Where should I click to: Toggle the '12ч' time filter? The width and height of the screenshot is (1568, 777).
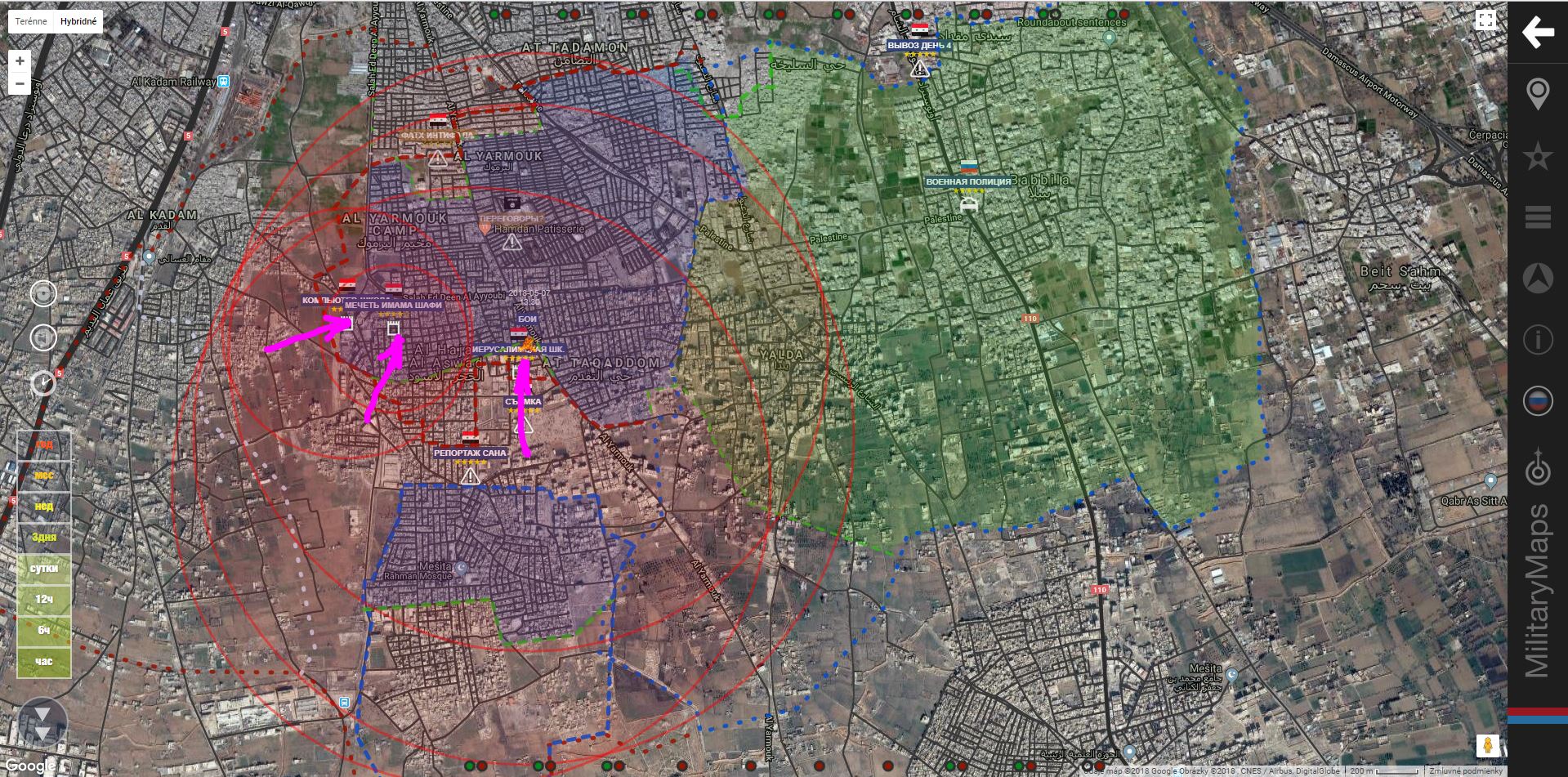(x=44, y=599)
